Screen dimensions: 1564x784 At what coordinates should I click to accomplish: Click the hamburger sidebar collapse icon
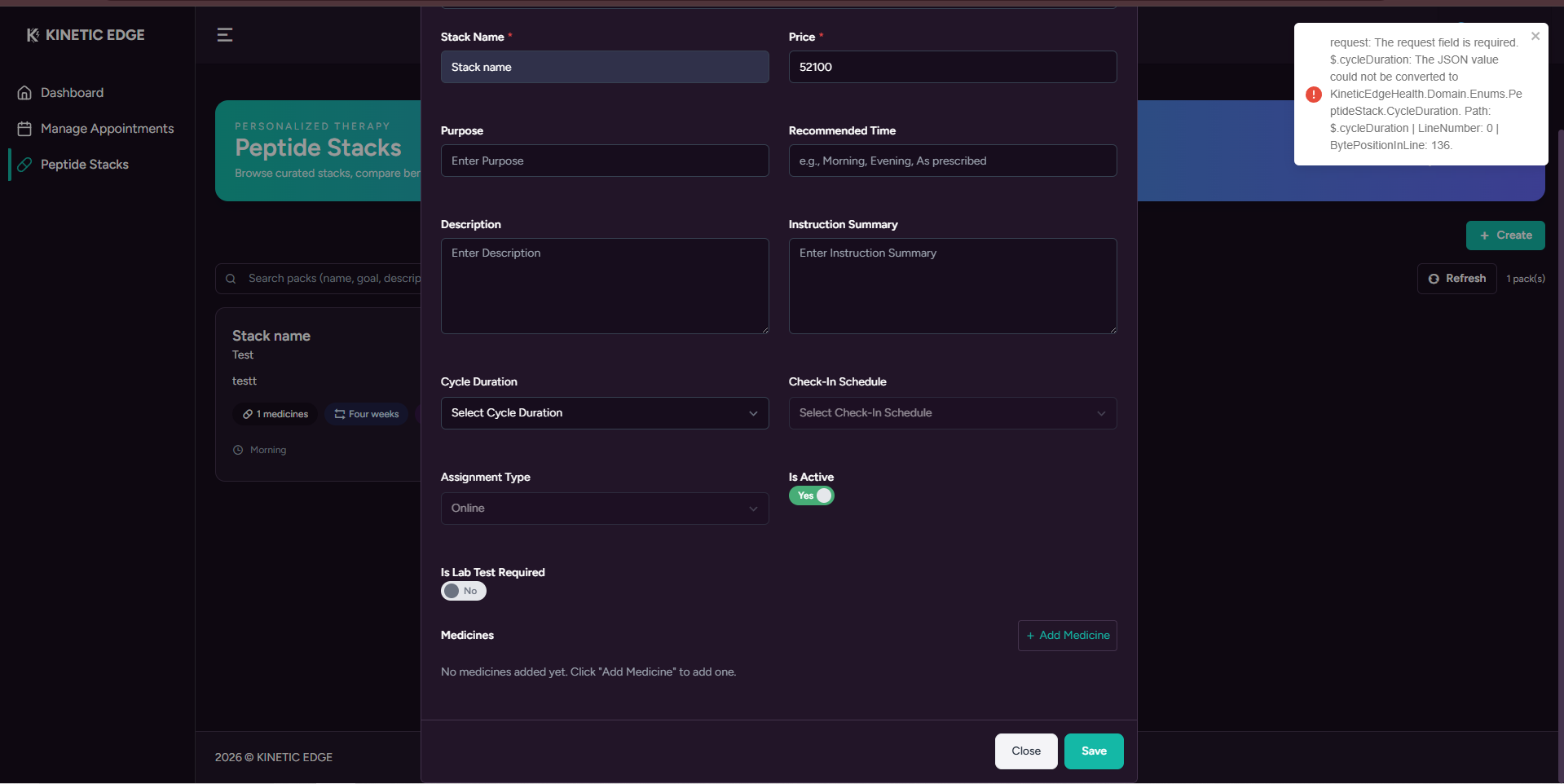coord(225,34)
